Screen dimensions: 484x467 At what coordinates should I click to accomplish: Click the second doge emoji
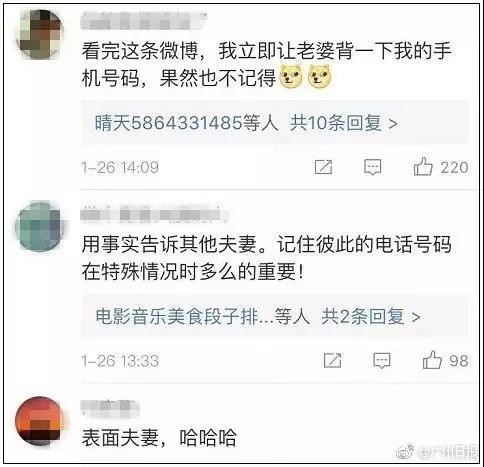pos(319,77)
